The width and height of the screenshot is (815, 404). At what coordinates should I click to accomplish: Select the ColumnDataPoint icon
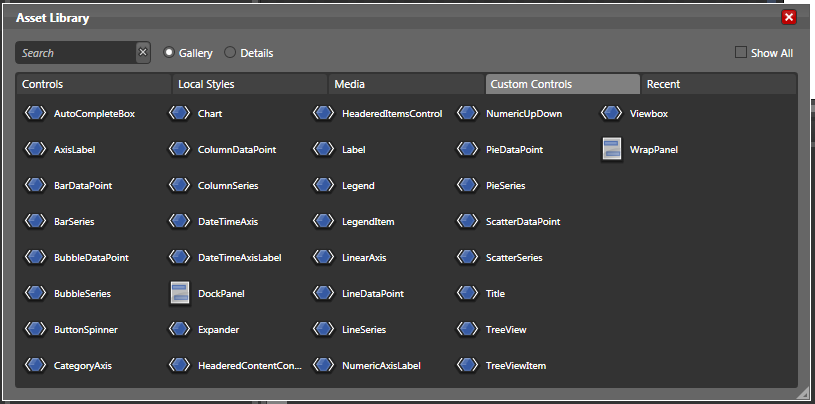(x=179, y=149)
